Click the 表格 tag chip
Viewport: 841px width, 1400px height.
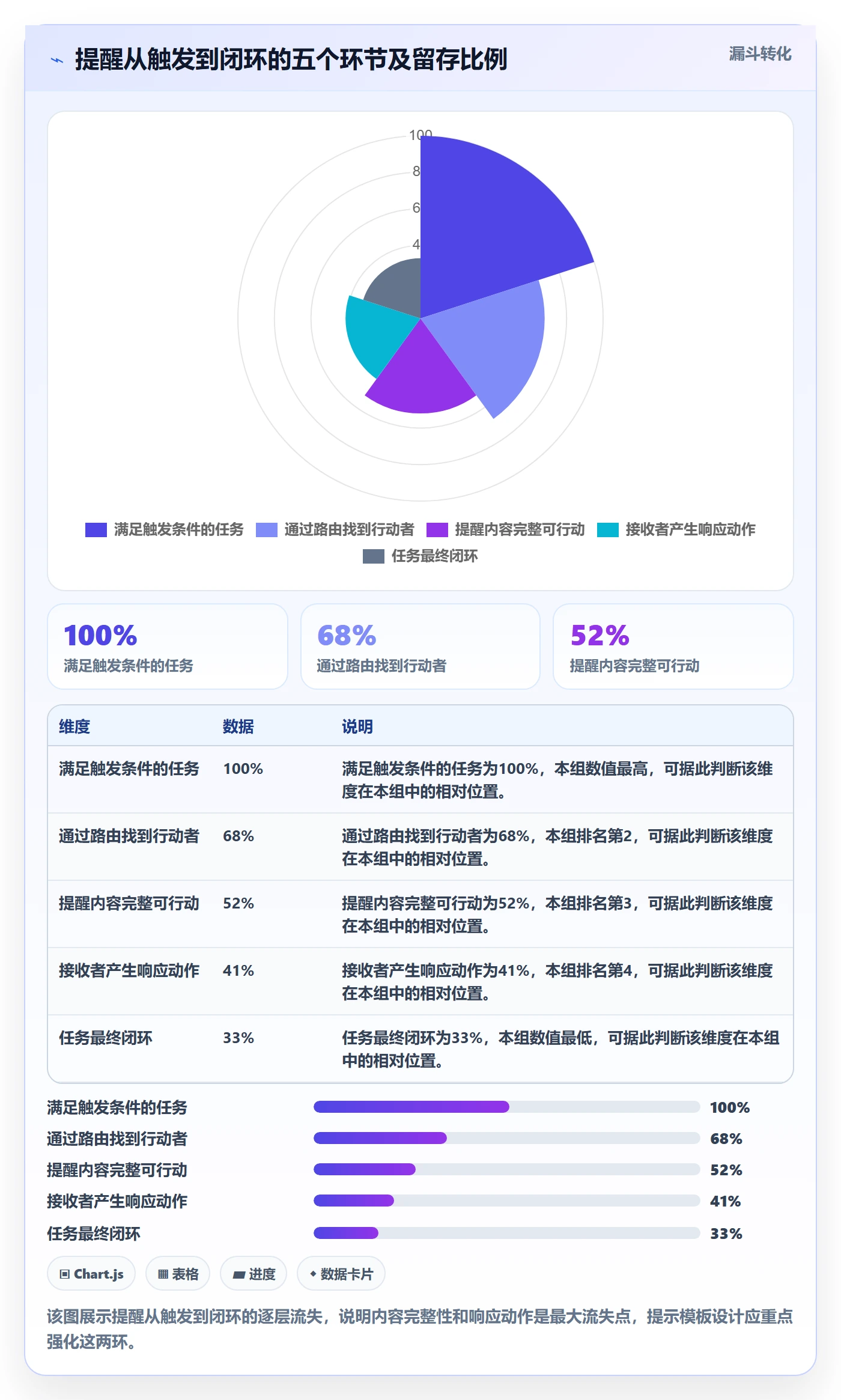(178, 1274)
